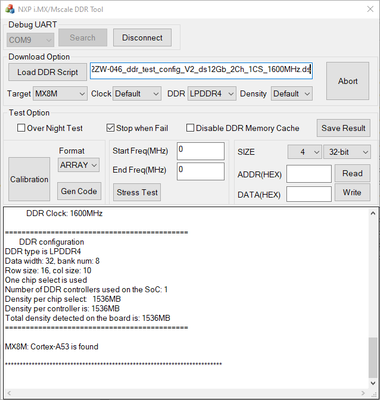
Task: Click 'DDR type is LPDDR4' log line
Action: click(x=43, y=251)
